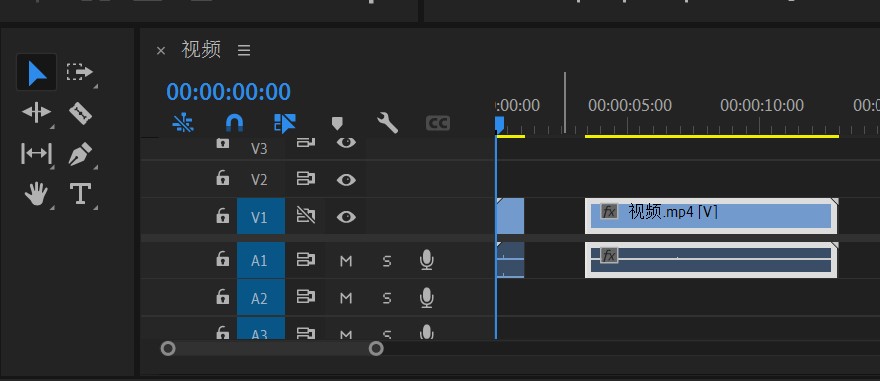This screenshot has height=381, width=880.
Task: Toggle A1 track targeting
Action: point(261,260)
